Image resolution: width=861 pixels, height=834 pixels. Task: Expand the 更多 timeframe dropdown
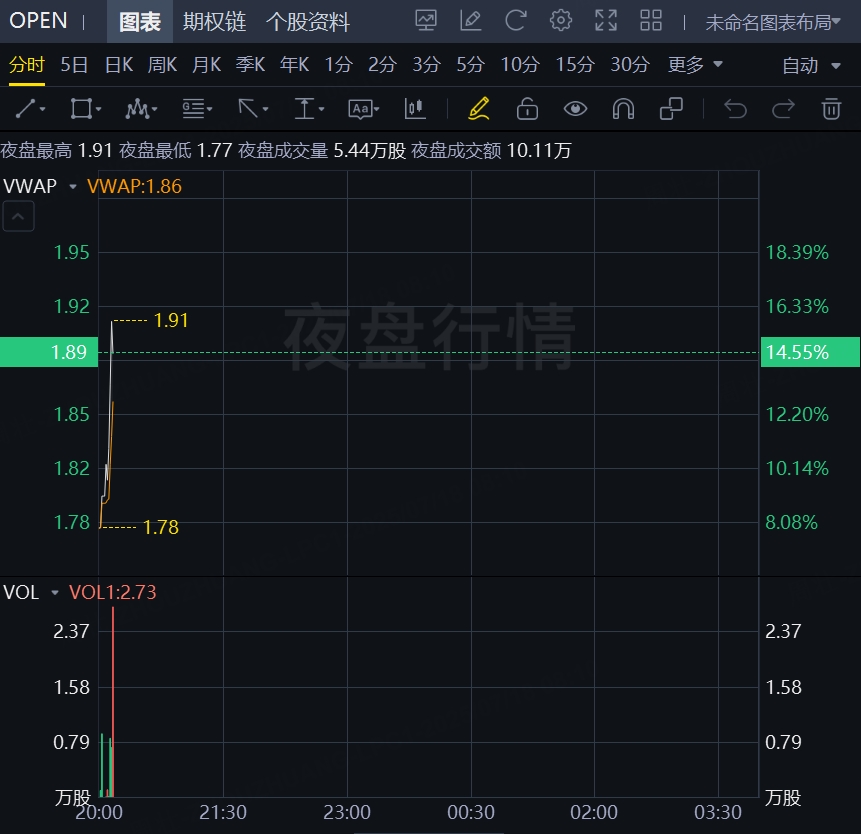point(695,65)
